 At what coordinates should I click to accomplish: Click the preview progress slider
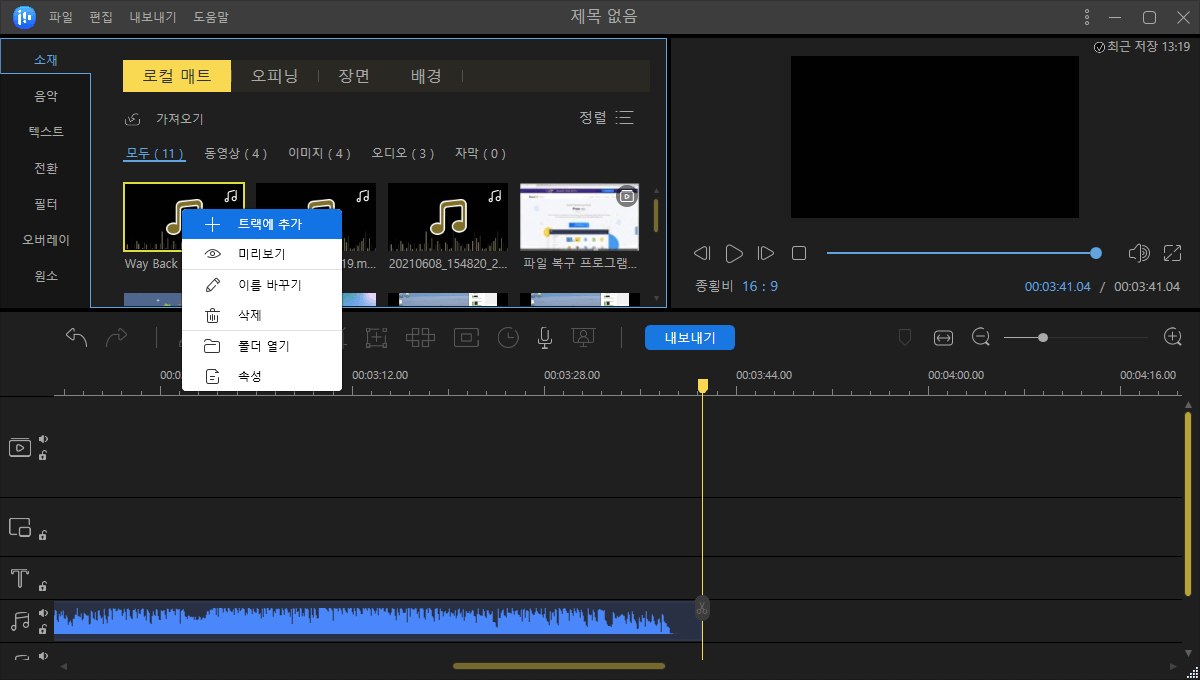pos(960,253)
